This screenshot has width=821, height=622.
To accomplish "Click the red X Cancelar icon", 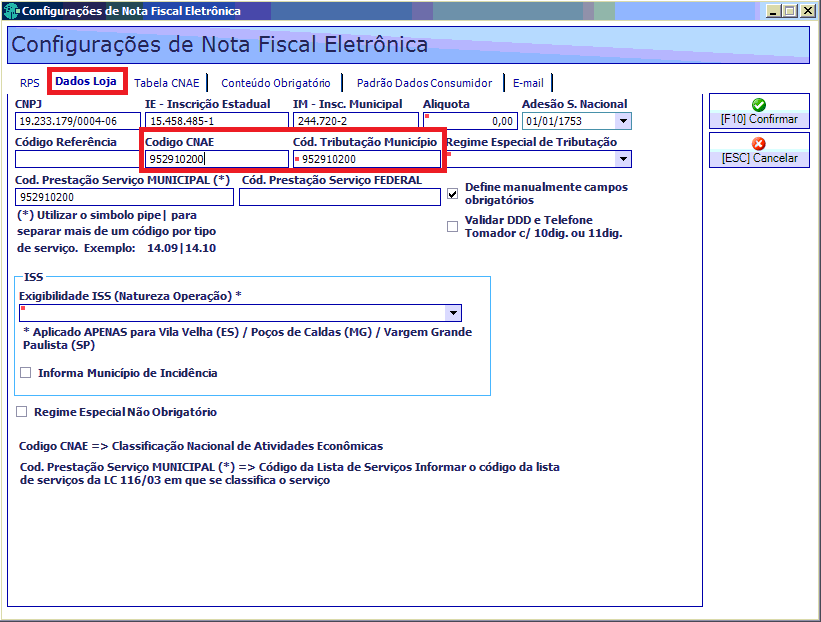I will [x=759, y=143].
